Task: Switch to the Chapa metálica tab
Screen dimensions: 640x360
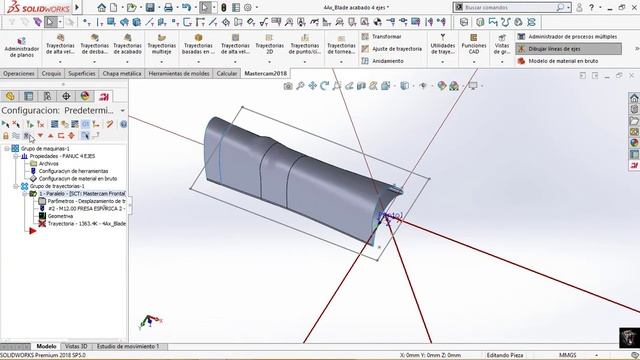Action: [122, 73]
